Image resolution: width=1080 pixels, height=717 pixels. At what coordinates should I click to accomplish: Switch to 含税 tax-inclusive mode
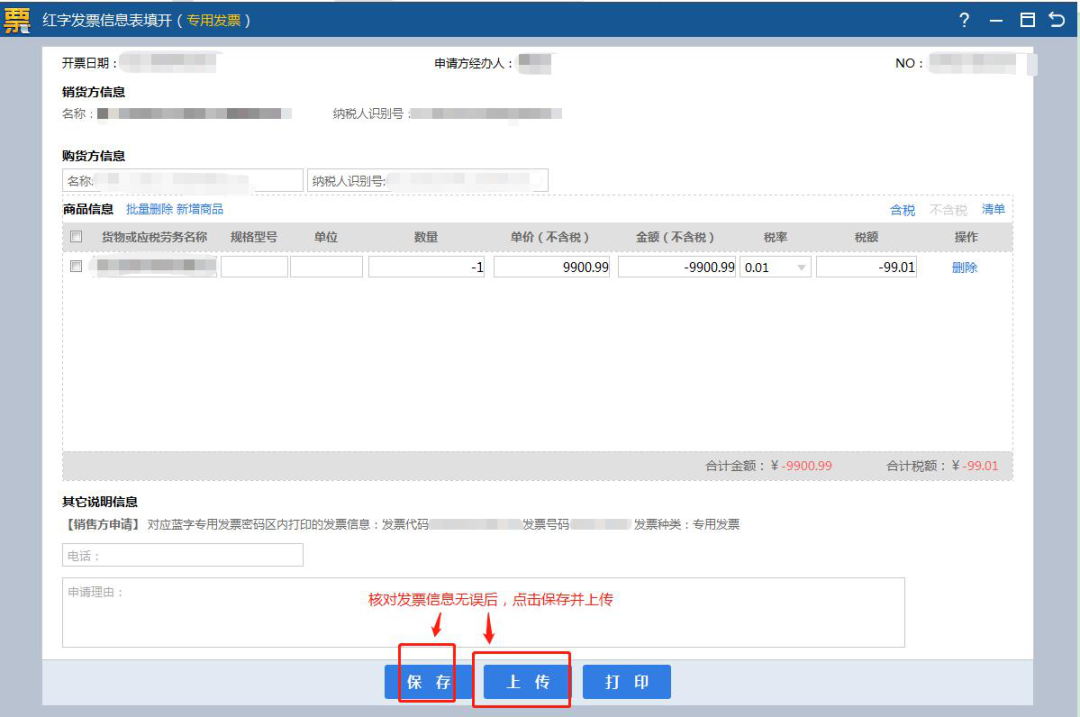tap(902, 210)
